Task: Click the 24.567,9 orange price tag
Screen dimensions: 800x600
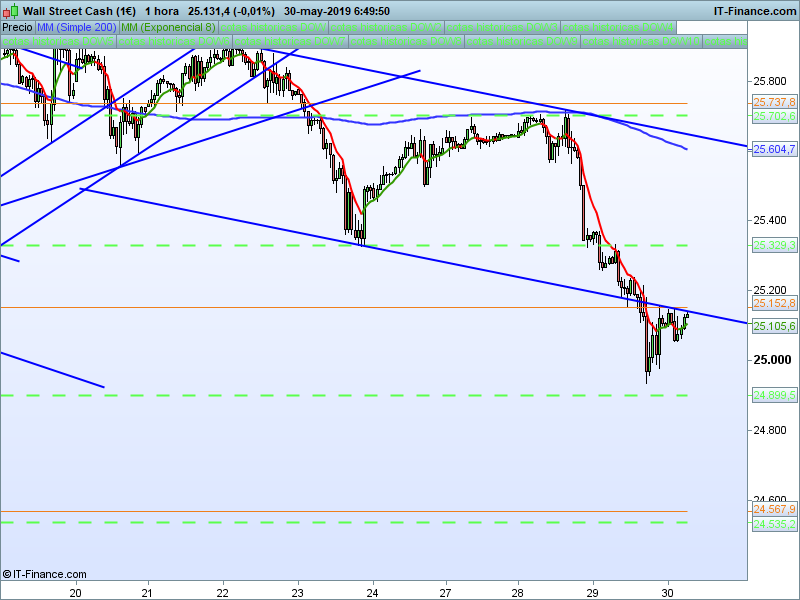Action: point(774,509)
